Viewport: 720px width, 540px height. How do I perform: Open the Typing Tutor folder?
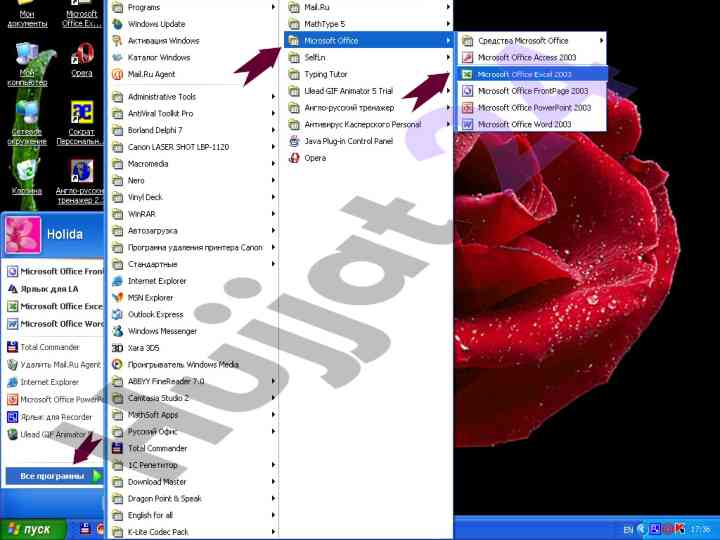tap(368, 74)
